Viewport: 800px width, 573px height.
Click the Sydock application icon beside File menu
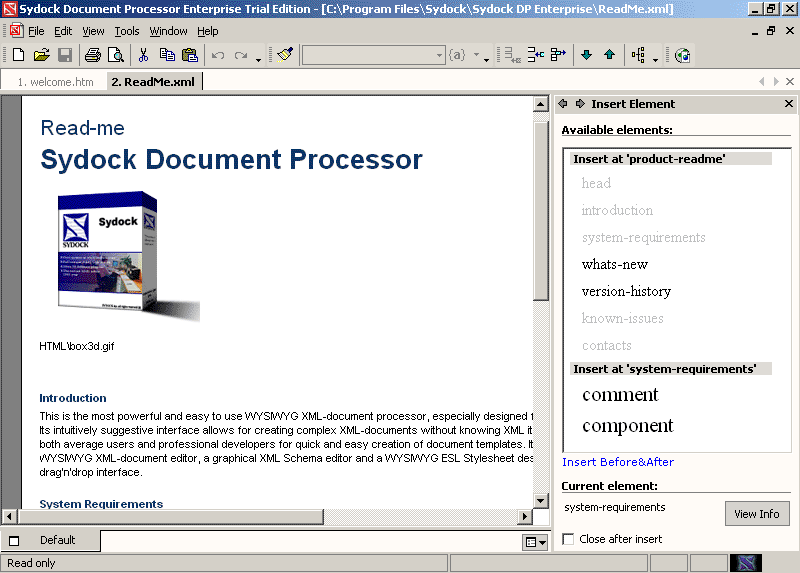pyautogui.click(x=16, y=31)
